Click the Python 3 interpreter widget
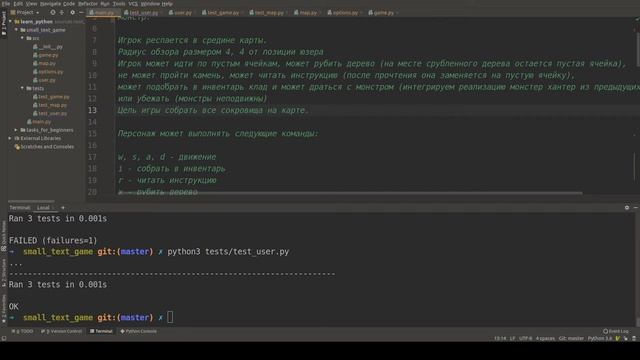The image size is (640, 360). tap(600, 338)
